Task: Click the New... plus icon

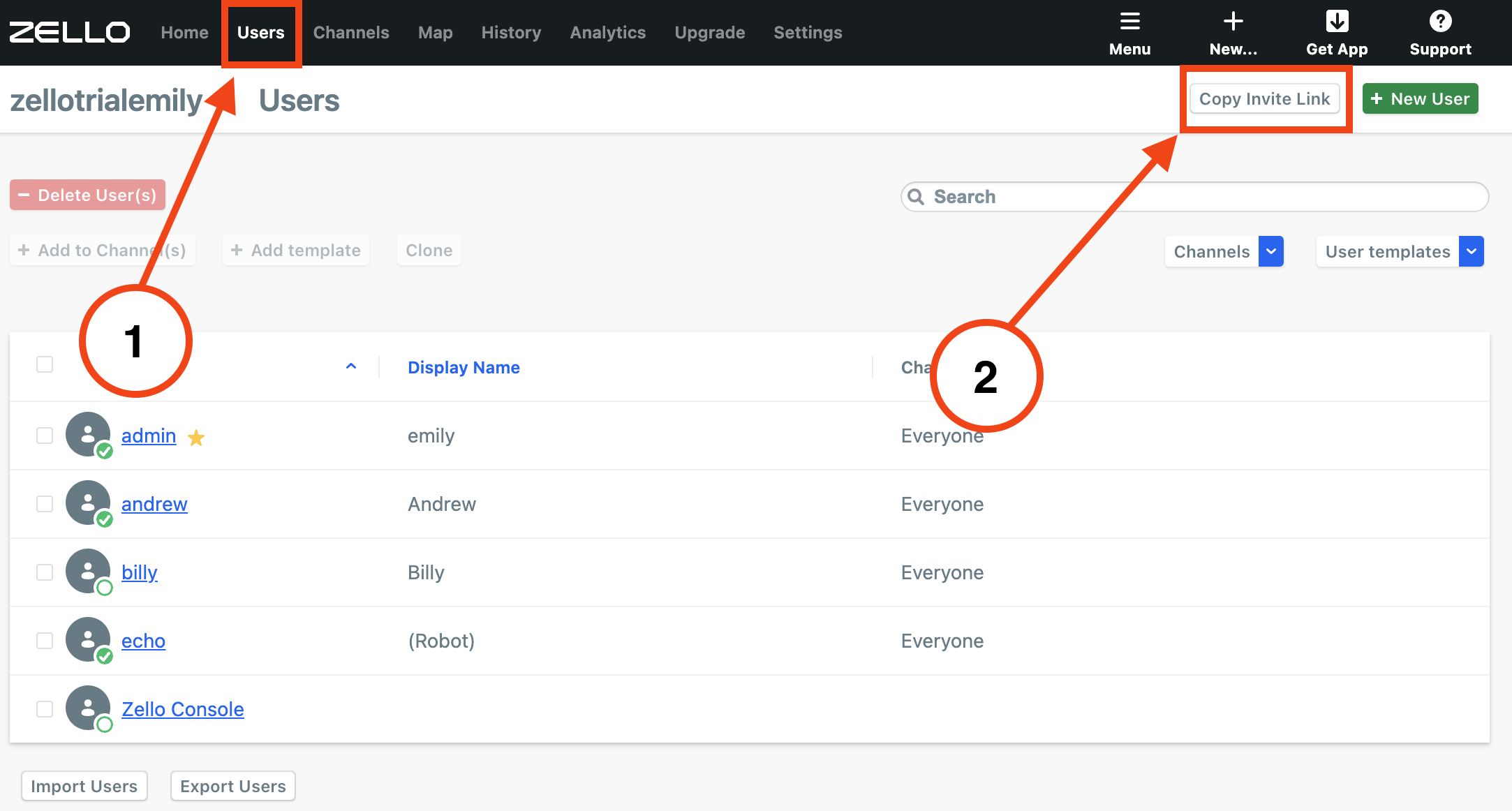Action: pos(1233,22)
